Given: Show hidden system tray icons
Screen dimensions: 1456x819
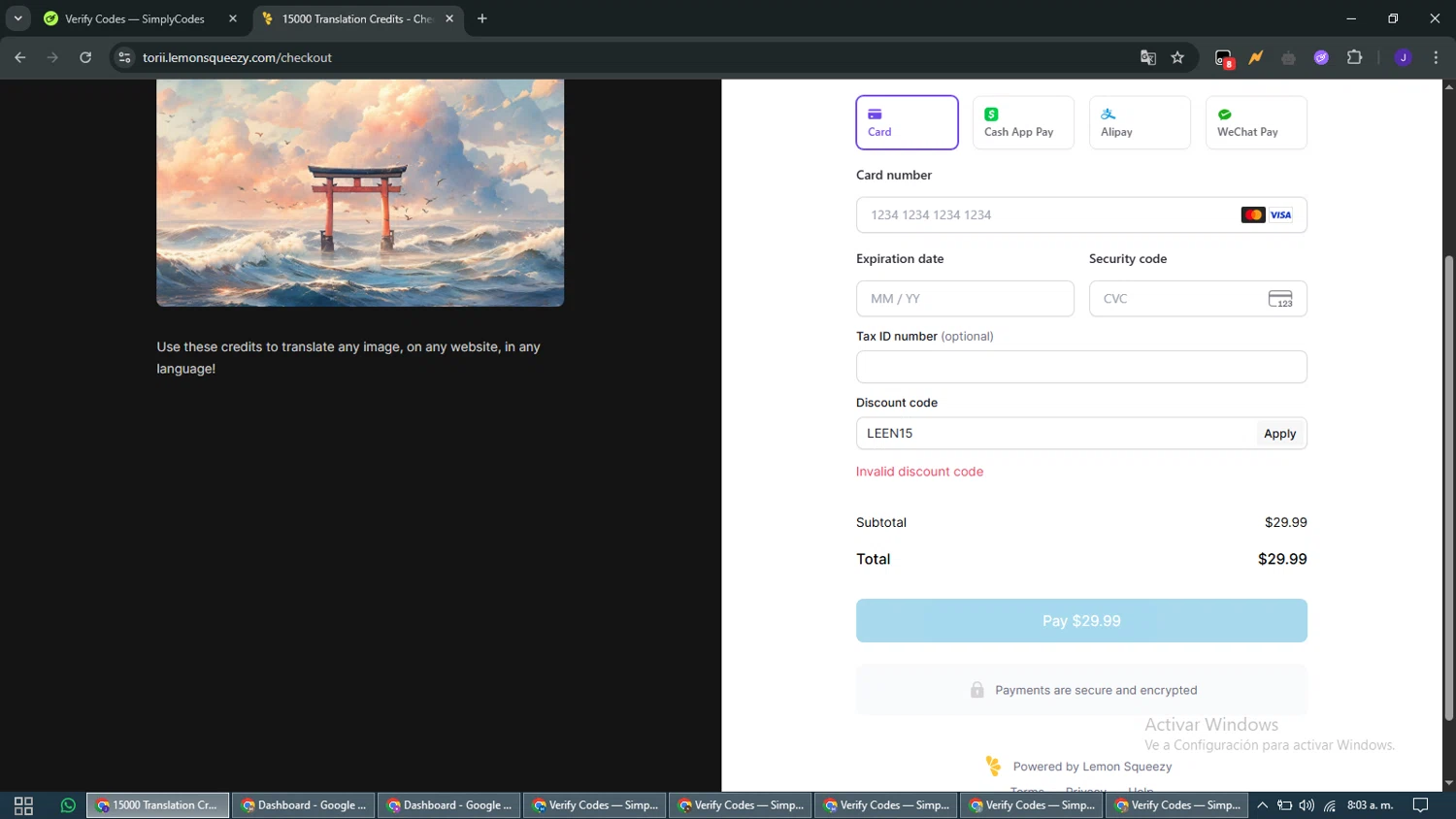Looking at the screenshot, I should click(1262, 805).
